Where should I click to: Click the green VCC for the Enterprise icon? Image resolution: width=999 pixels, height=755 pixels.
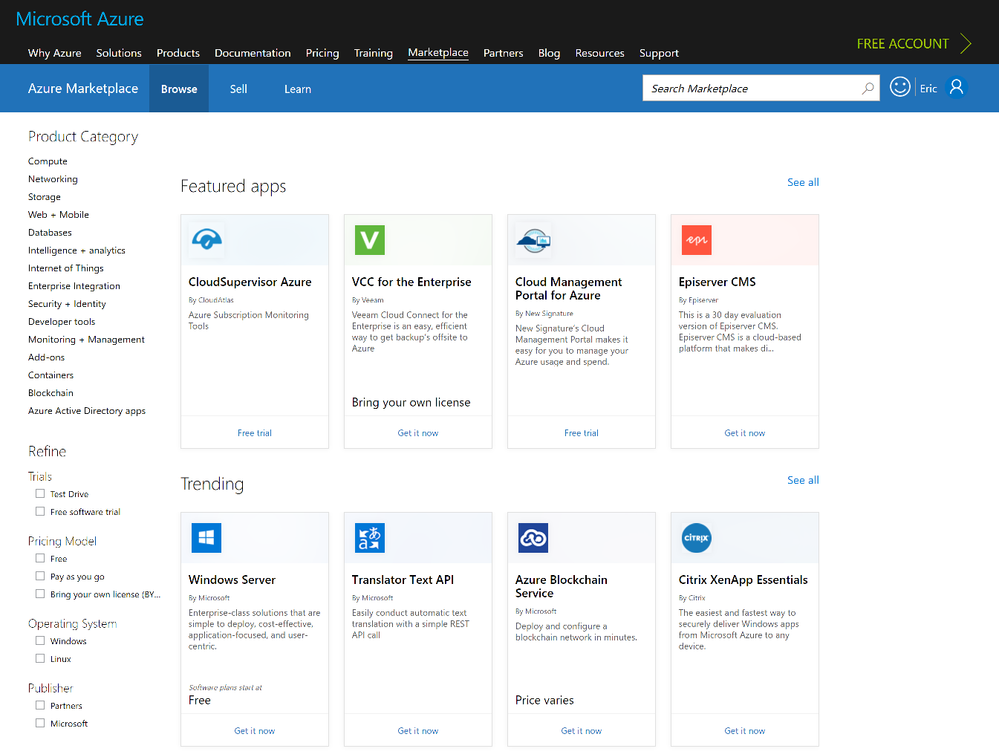click(x=369, y=239)
